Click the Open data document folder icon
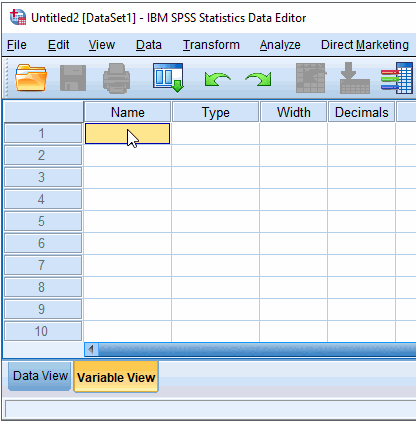 31,78
